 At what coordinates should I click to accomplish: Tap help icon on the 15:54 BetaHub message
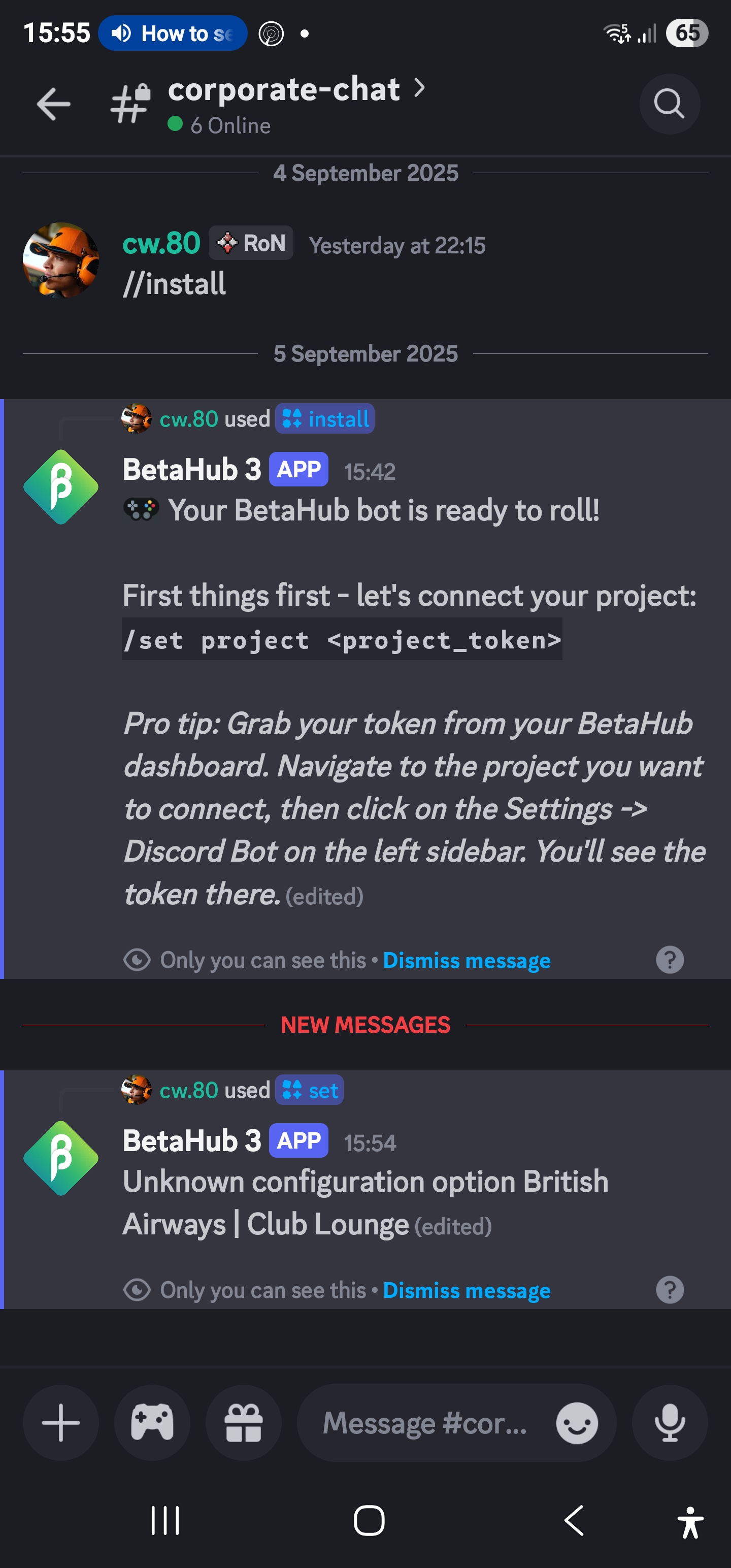coord(670,1290)
